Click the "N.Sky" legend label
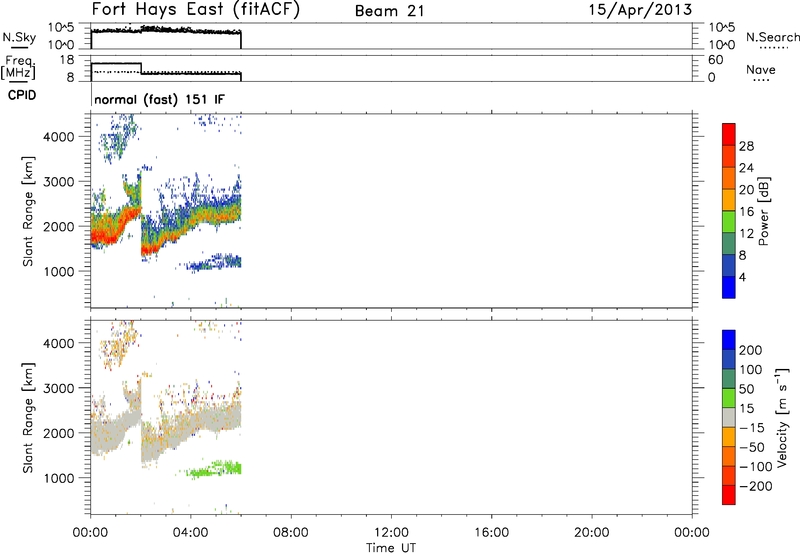Image resolution: width=800 pixels, height=554 pixels. 19,37
